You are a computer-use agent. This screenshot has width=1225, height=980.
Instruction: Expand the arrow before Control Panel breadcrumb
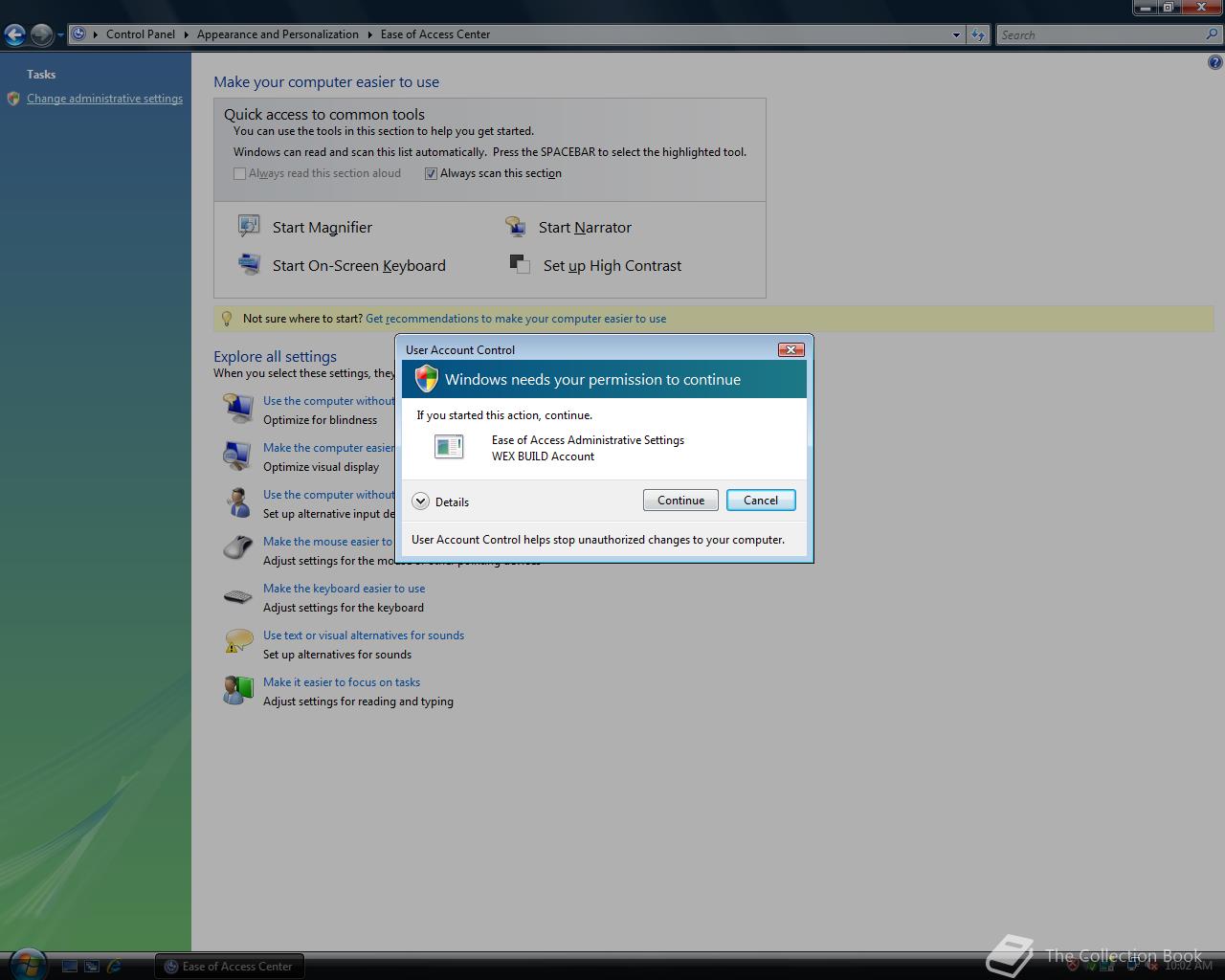click(x=95, y=34)
